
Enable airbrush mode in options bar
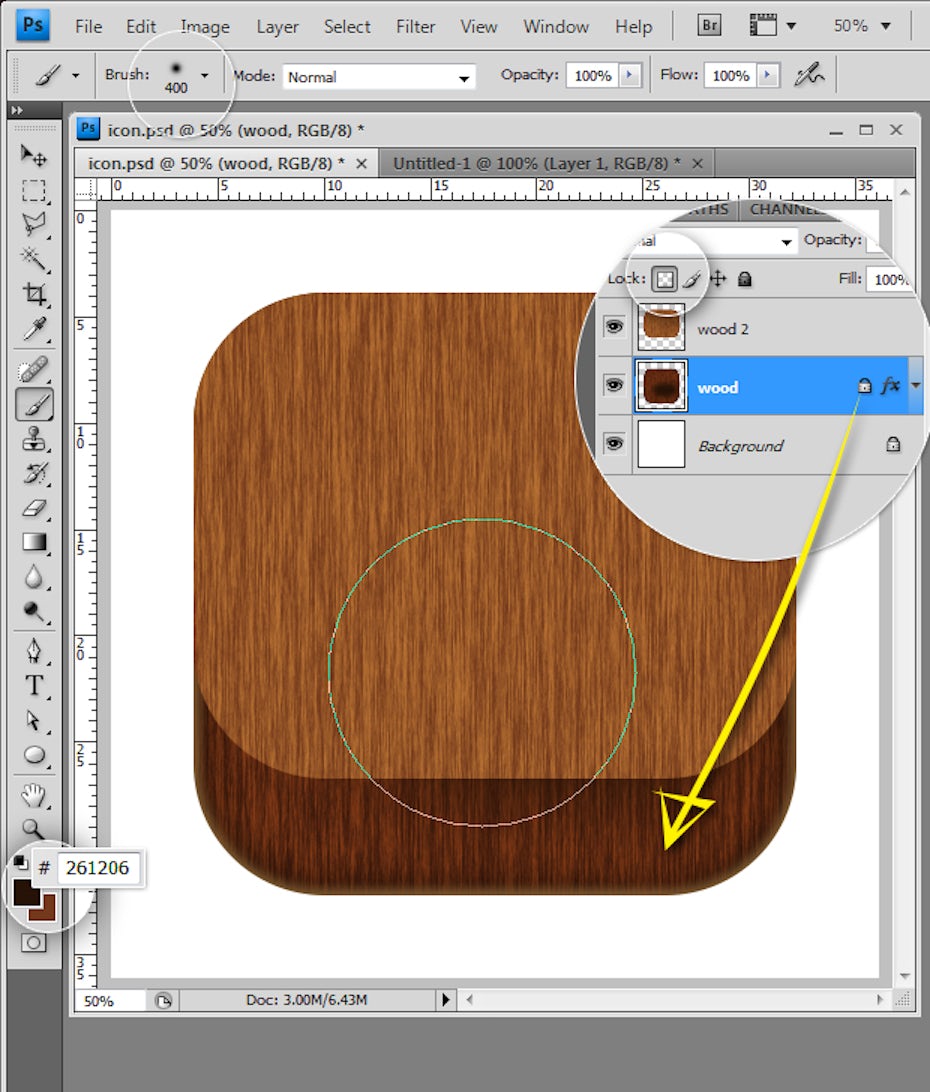tap(808, 76)
